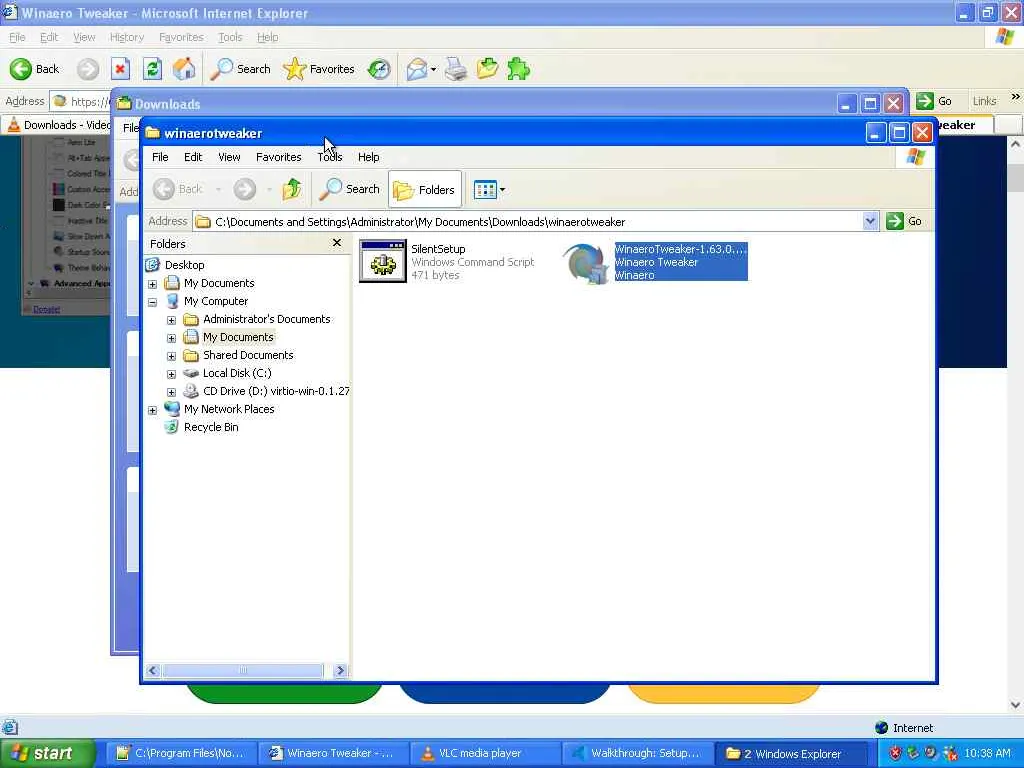Viewport: 1024px width, 768px height.
Task: Open Search in Internet Explorer toolbar
Action: (240, 69)
